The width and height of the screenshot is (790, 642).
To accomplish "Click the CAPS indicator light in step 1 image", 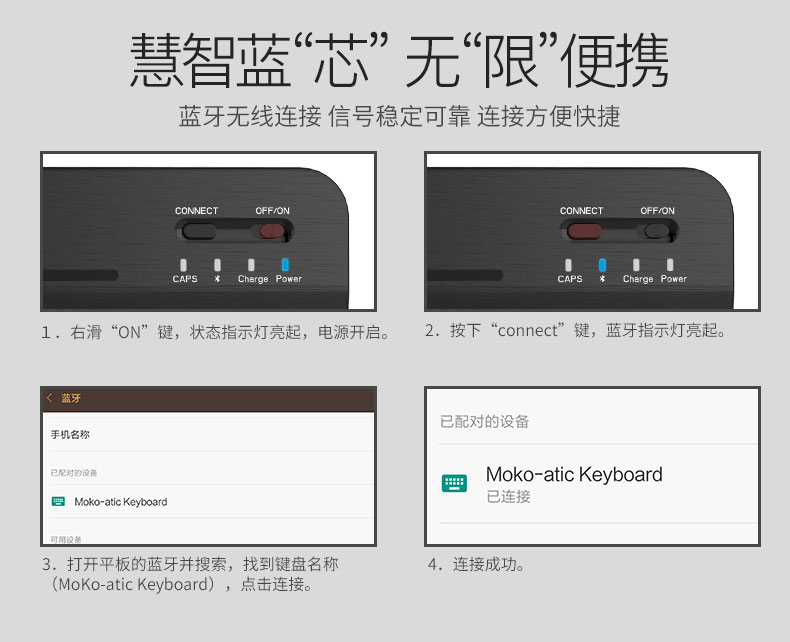I will (183, 265).
